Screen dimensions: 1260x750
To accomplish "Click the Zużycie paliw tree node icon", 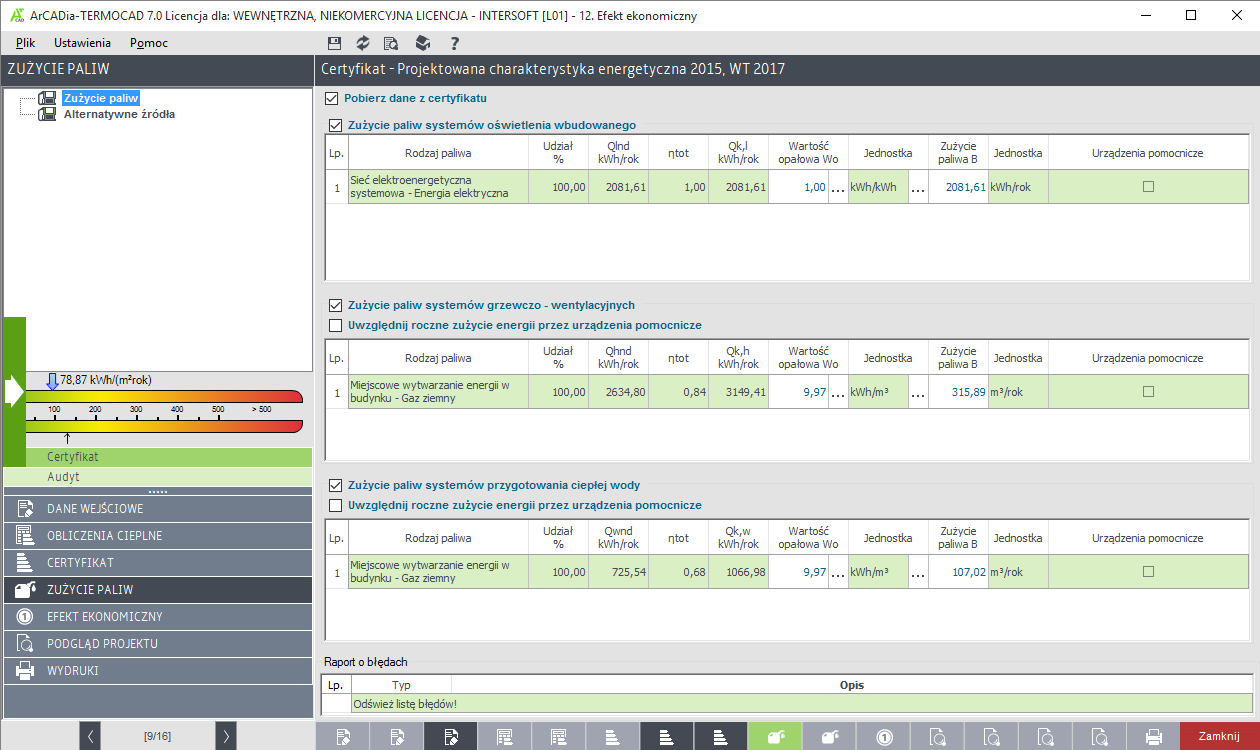I will (x=47, y=98).
